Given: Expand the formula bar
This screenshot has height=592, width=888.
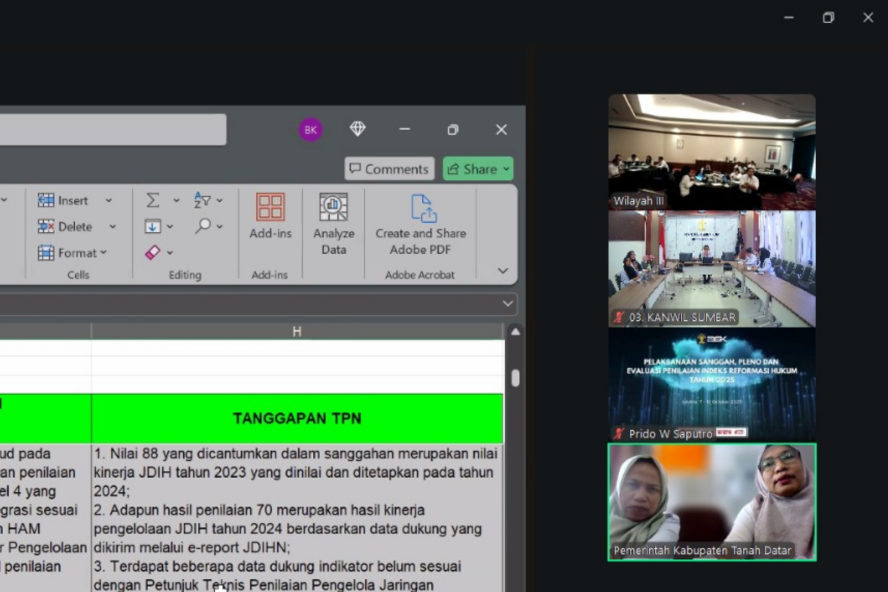Looking at the screenshot, I should click(508, 303).
